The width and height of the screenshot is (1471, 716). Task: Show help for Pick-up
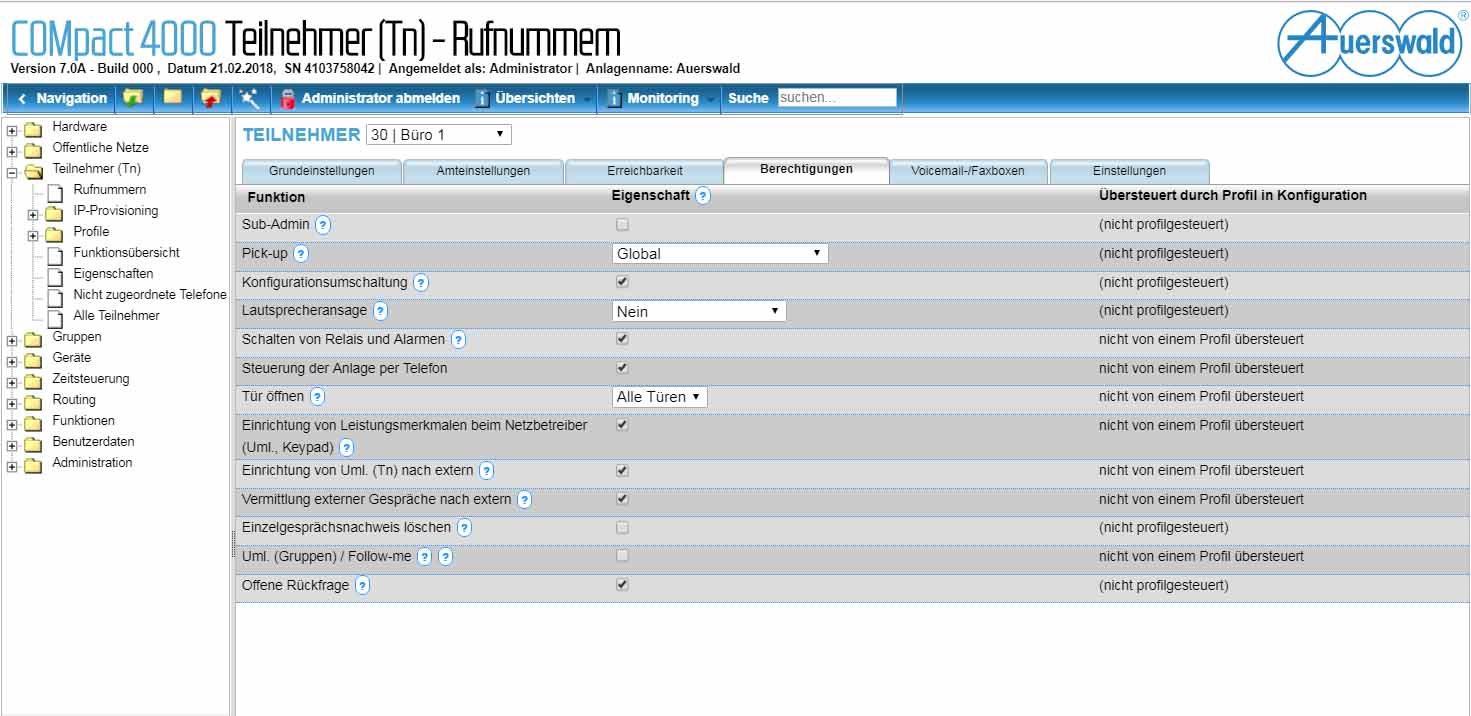tap(300, 254)
